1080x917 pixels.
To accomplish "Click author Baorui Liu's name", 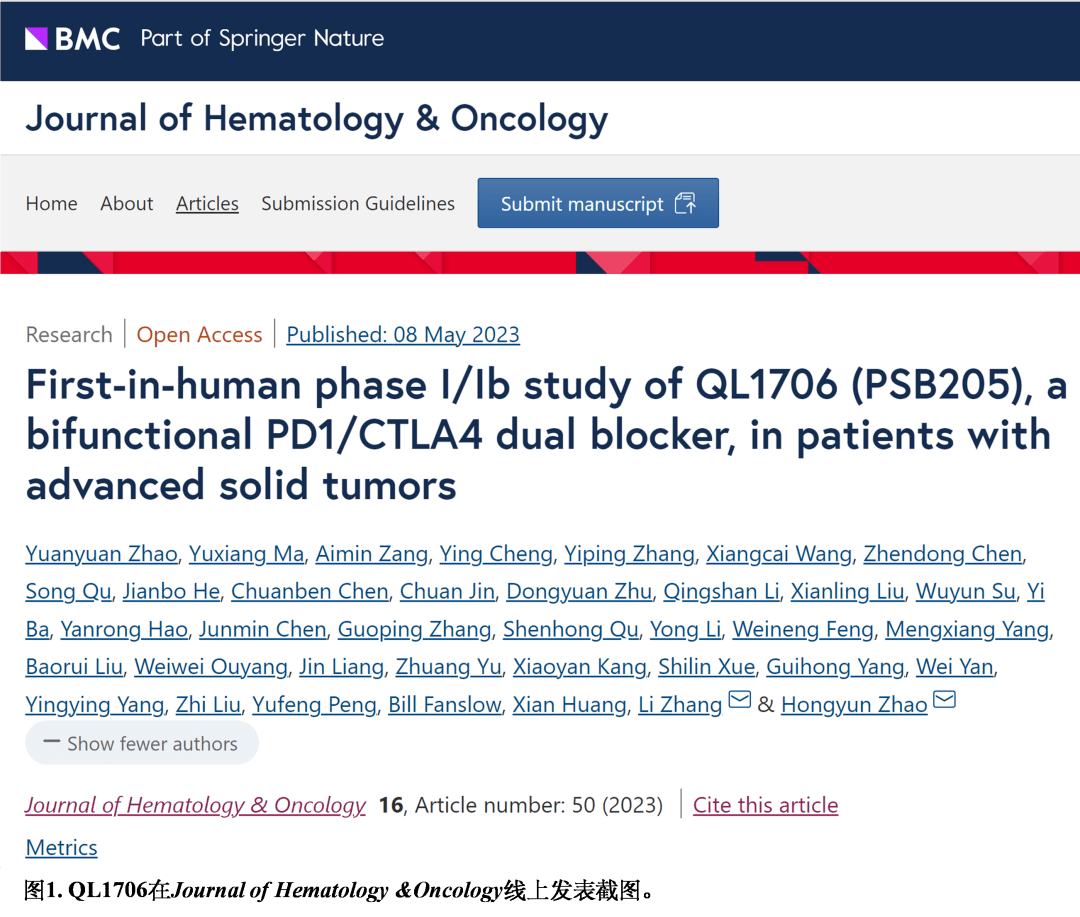I will pyautogui.click(x=74, y=667).
